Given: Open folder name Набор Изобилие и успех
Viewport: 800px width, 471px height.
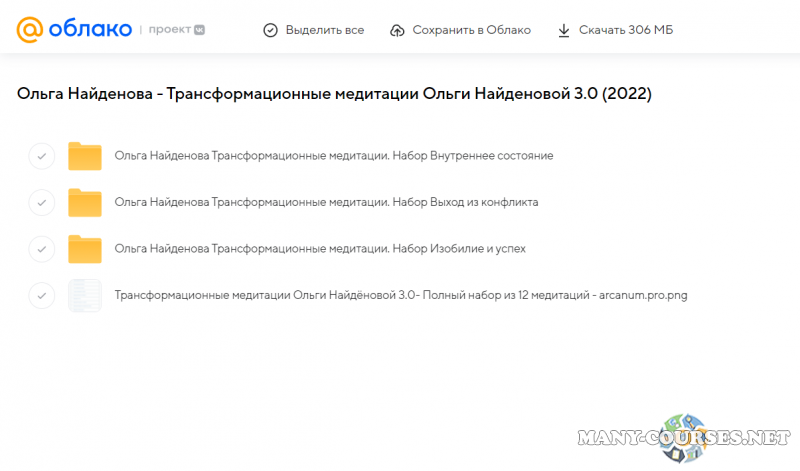Looking at the screenshot, I should tap(320, 248).
